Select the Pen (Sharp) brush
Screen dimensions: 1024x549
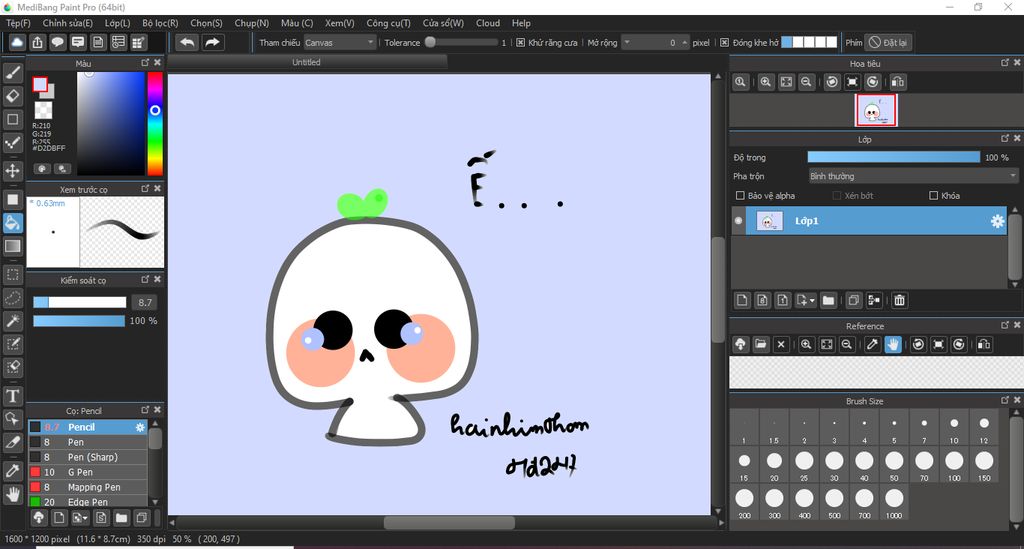pos(88,457)
